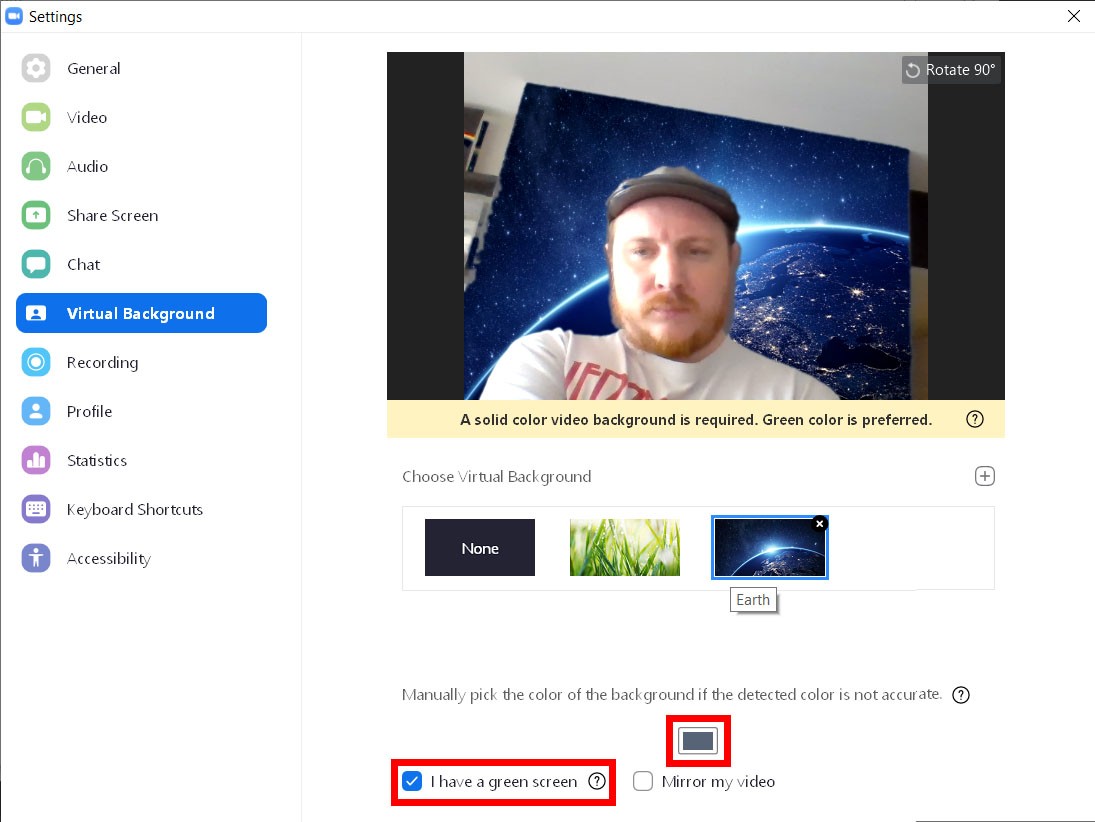Click the Chat bubble icon
The height and width of the screenshot is (822, 1095).
click(36, 264)
